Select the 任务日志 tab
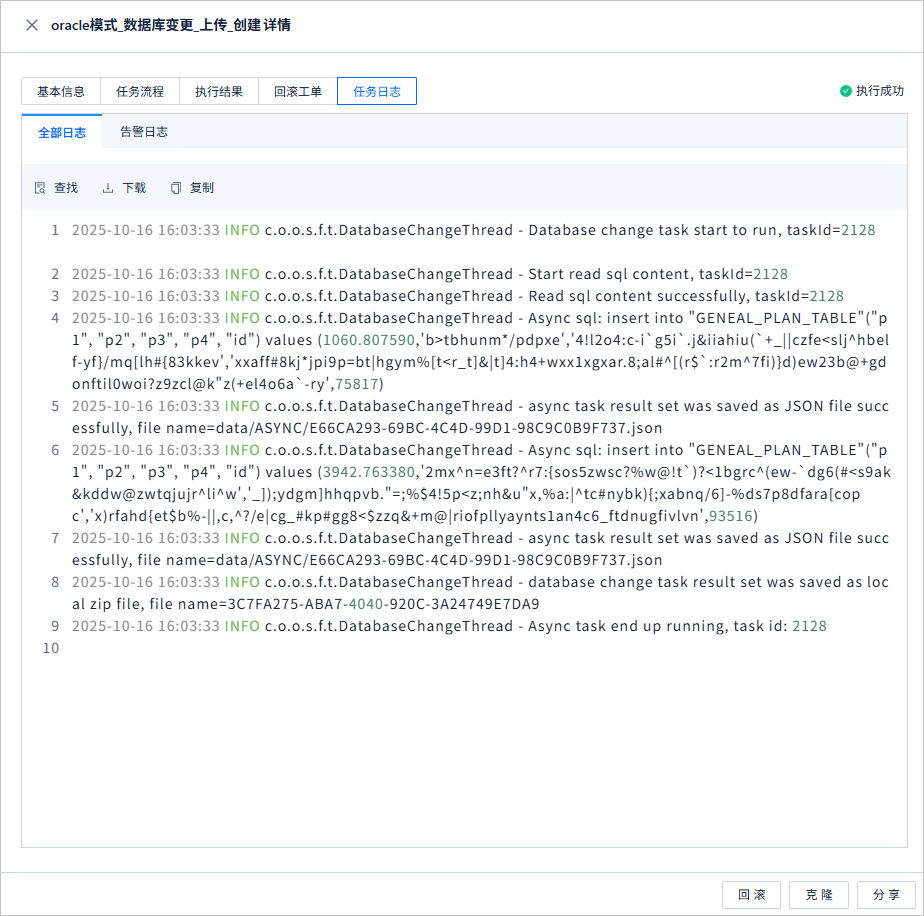The height and width of the screenshot is (916, 924). [x=377, y=91]
